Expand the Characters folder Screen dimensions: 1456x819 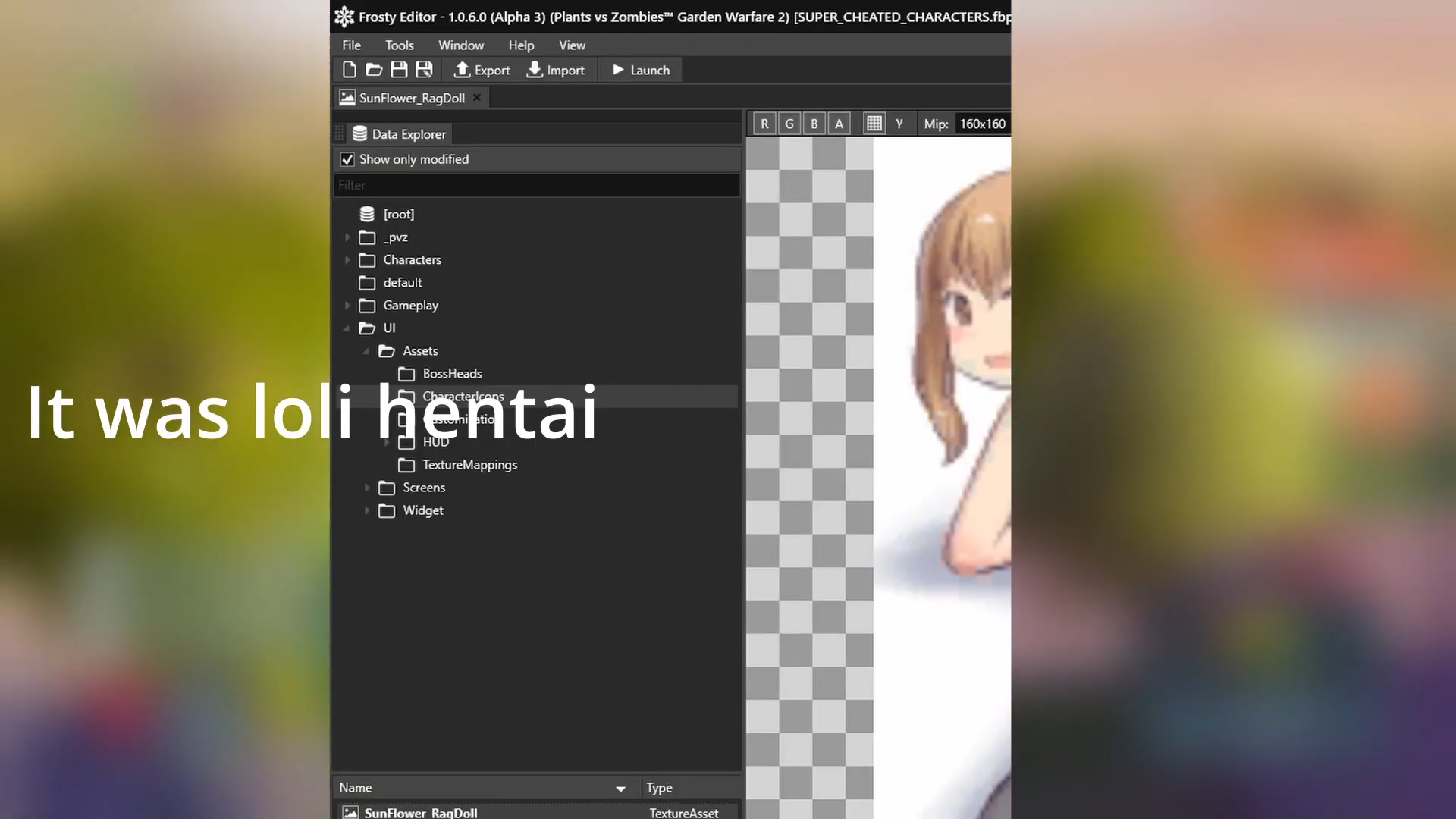tap(347, 260)
